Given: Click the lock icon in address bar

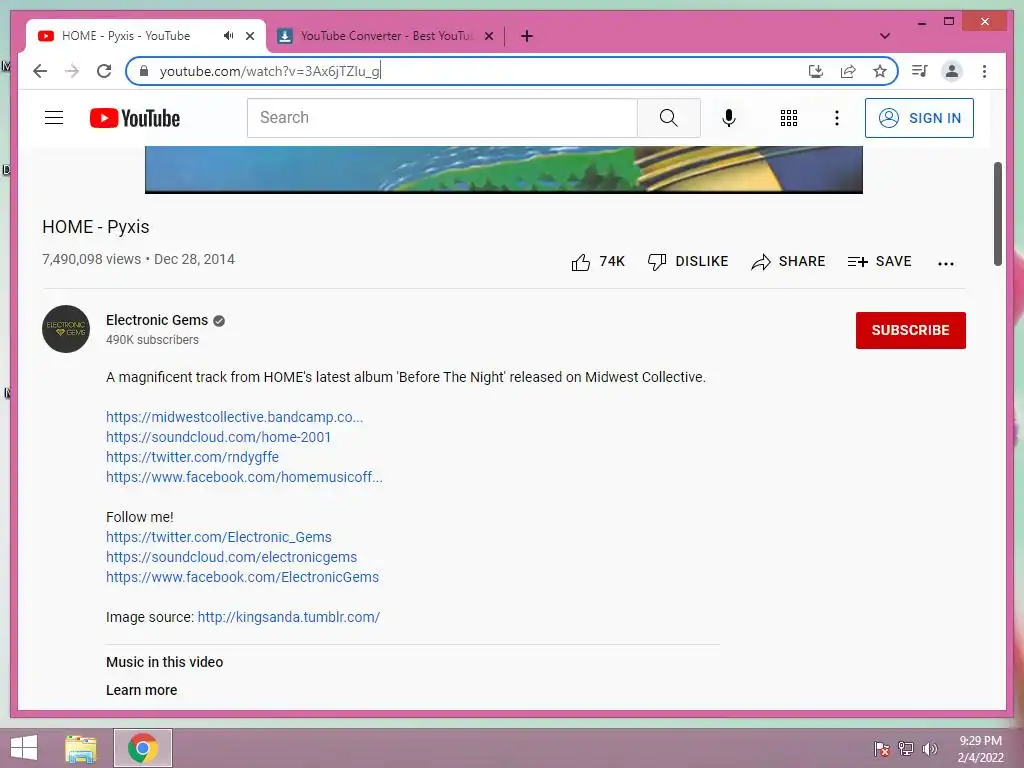Looking at the screenshot, I should tap(144, 71).
